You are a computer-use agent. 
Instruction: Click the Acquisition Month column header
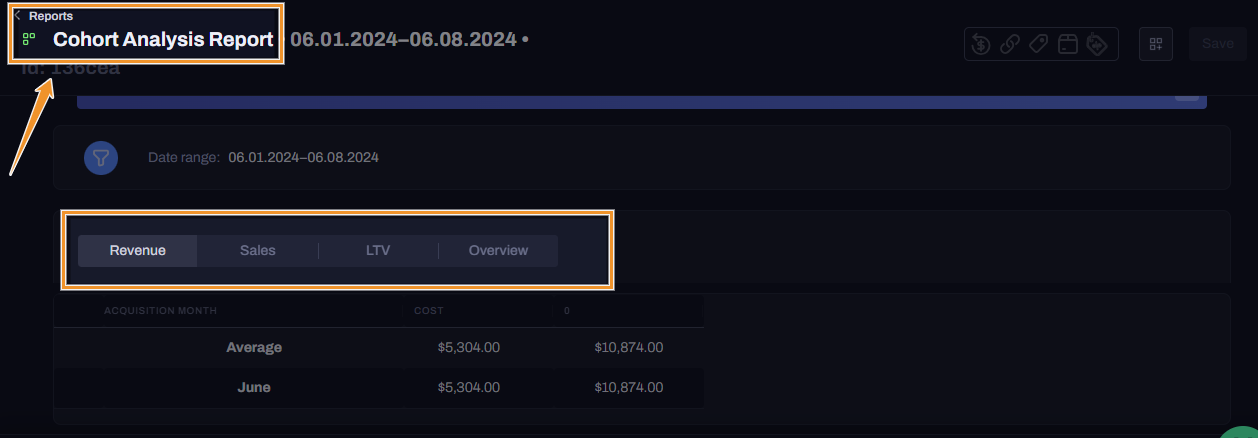tap(160, 311)
